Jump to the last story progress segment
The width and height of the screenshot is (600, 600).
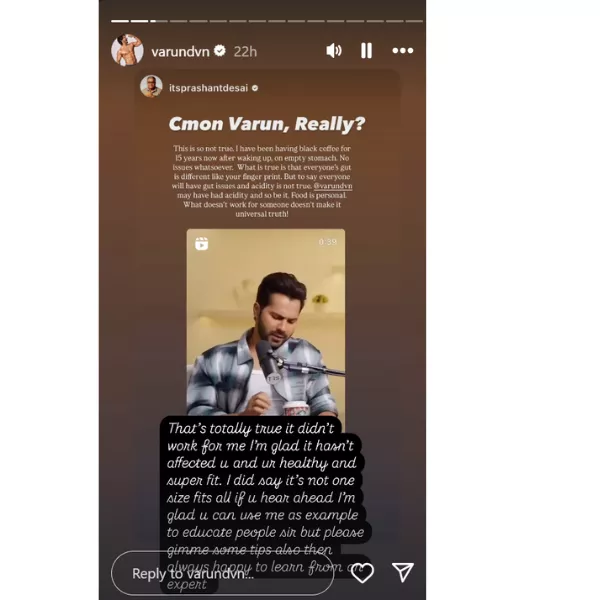tap(414, 21)
